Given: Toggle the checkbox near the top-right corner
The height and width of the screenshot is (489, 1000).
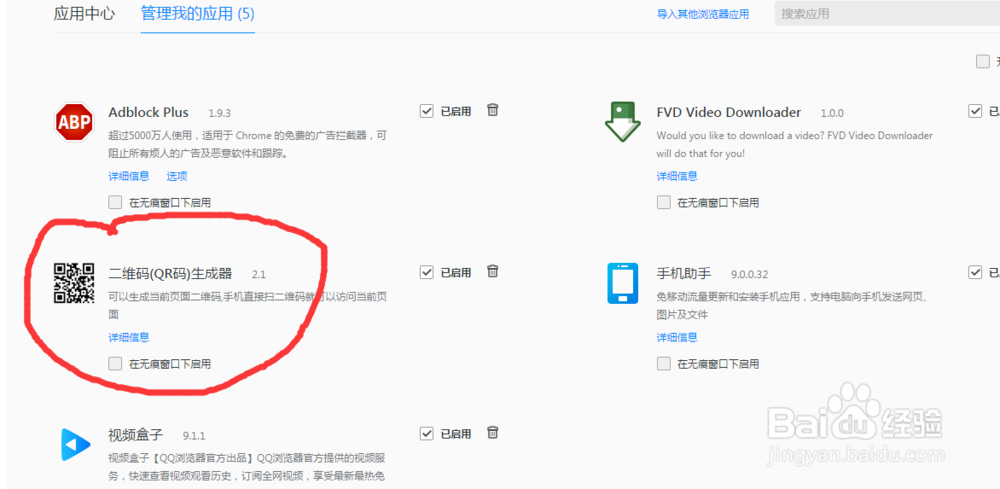Looking at the screenshot, I should coord(983,62).
